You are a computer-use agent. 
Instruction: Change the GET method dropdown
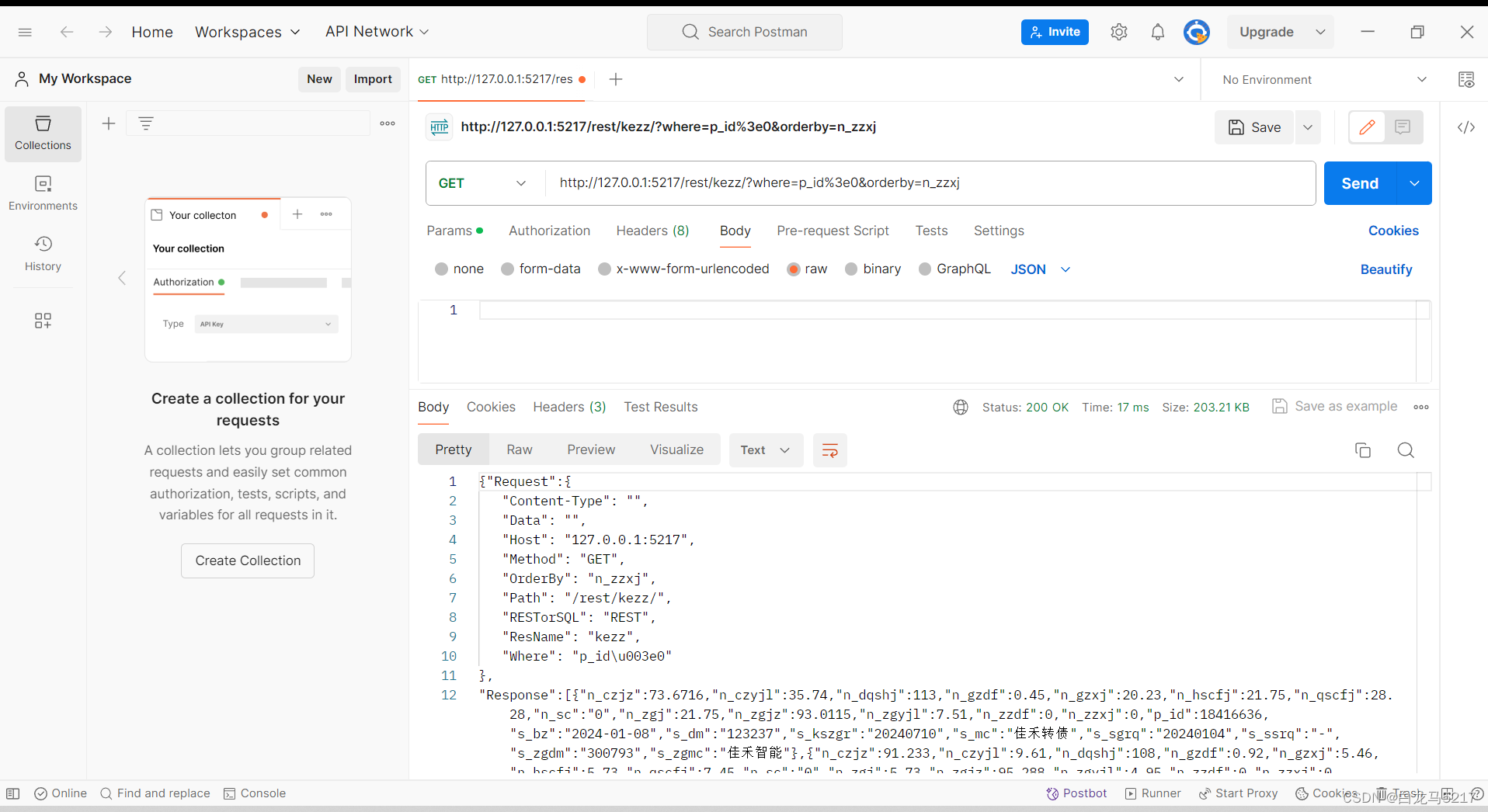pyautogui.click(x=482, y=183)
